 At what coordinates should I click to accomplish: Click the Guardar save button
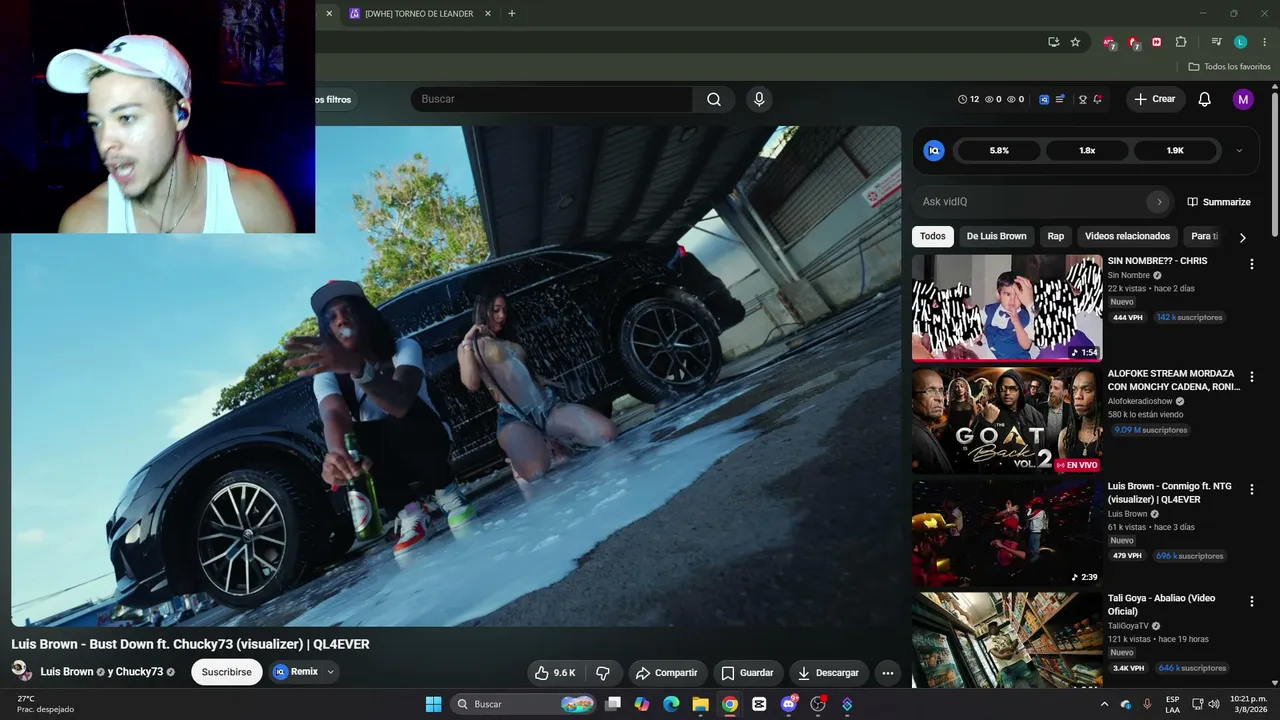click(748, 673)
